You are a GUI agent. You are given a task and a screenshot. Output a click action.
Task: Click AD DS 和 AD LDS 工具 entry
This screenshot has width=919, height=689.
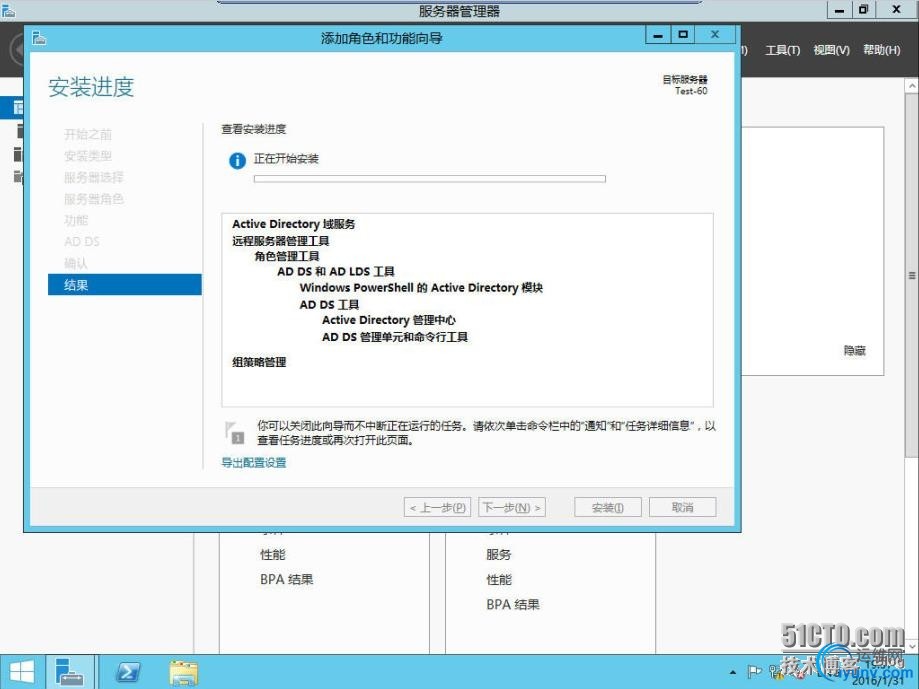(336, 271)
